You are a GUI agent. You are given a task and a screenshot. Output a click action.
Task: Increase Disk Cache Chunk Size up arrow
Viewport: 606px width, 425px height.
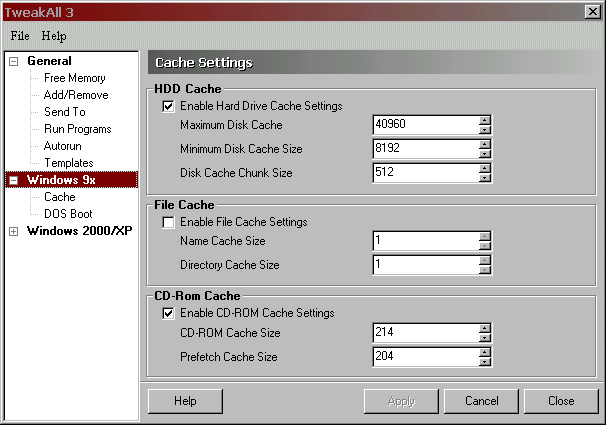(485, 168)
